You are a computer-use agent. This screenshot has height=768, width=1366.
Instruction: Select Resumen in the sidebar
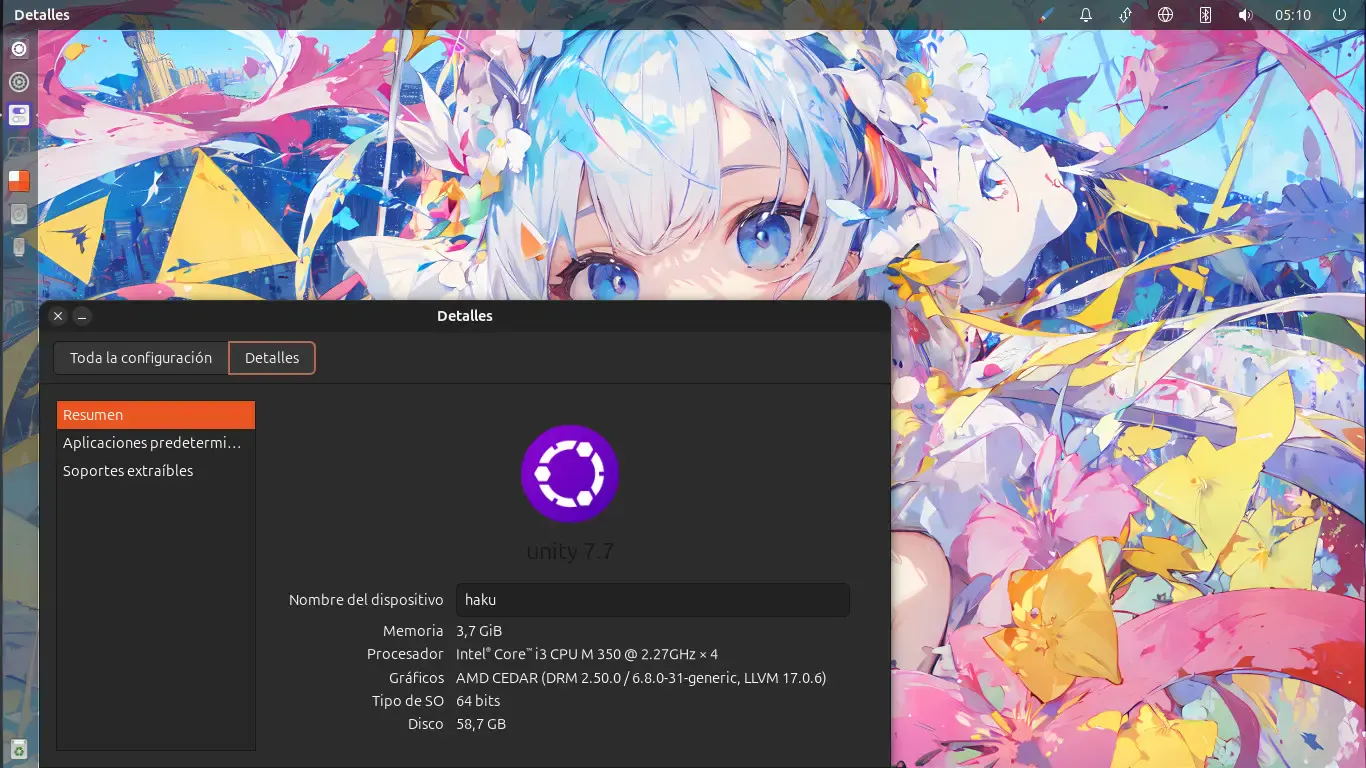click(156, 415)
